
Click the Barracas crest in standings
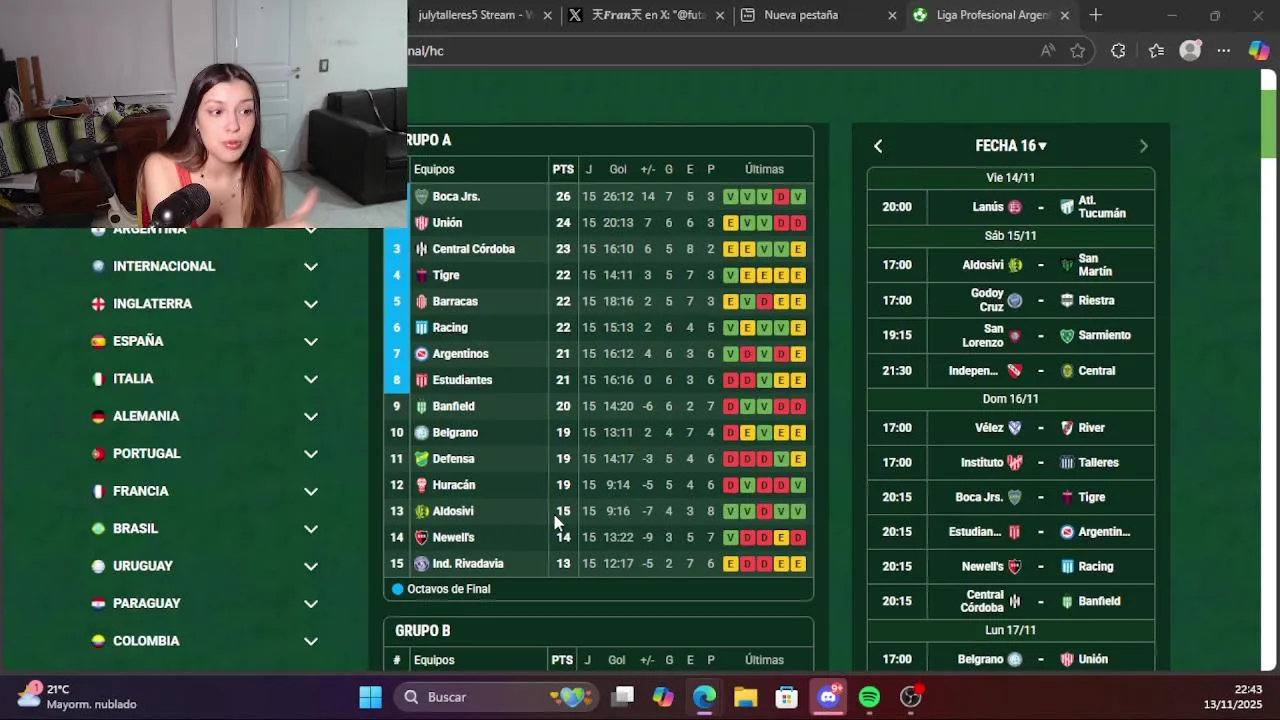(421, 301)
